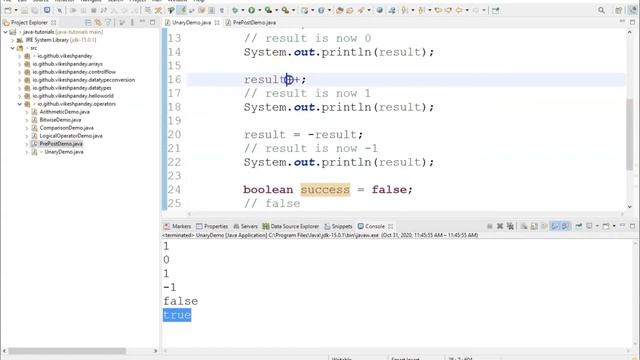Collapse the io.github.vikeshpandey.operators package

coord(20,104)
